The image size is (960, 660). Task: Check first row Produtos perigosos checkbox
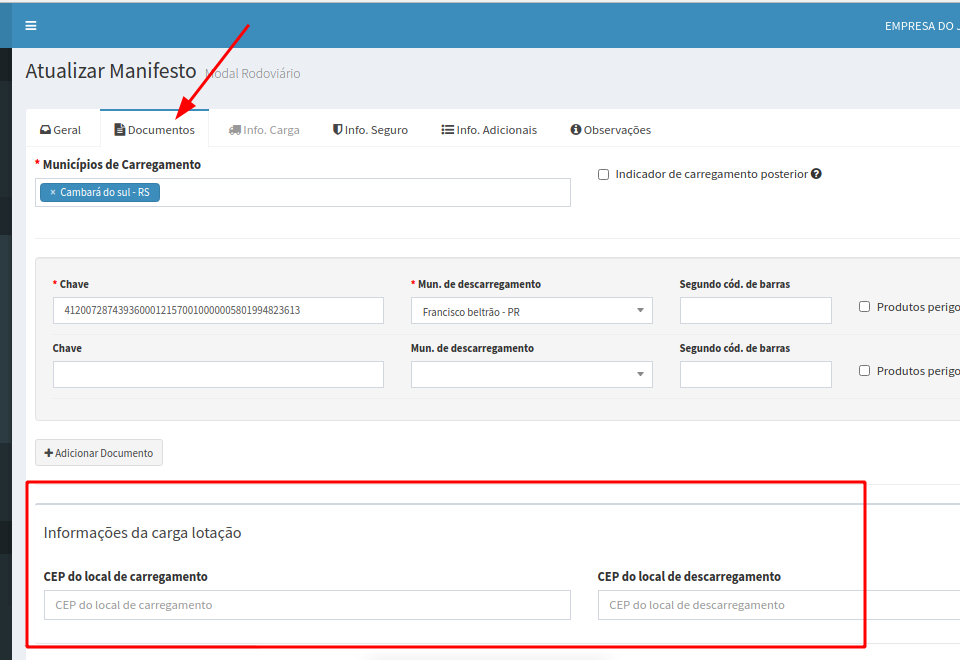(x=864, y=307)
